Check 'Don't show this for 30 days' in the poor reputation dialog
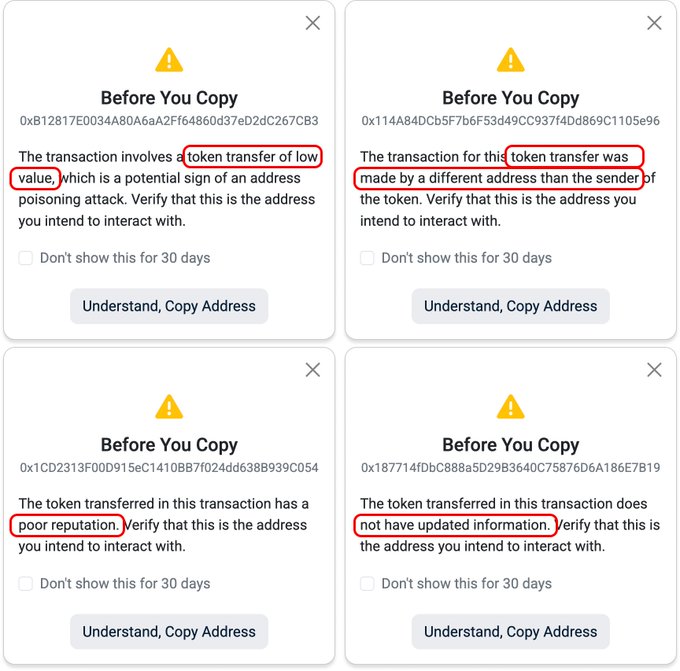 [x=26, y=583]
